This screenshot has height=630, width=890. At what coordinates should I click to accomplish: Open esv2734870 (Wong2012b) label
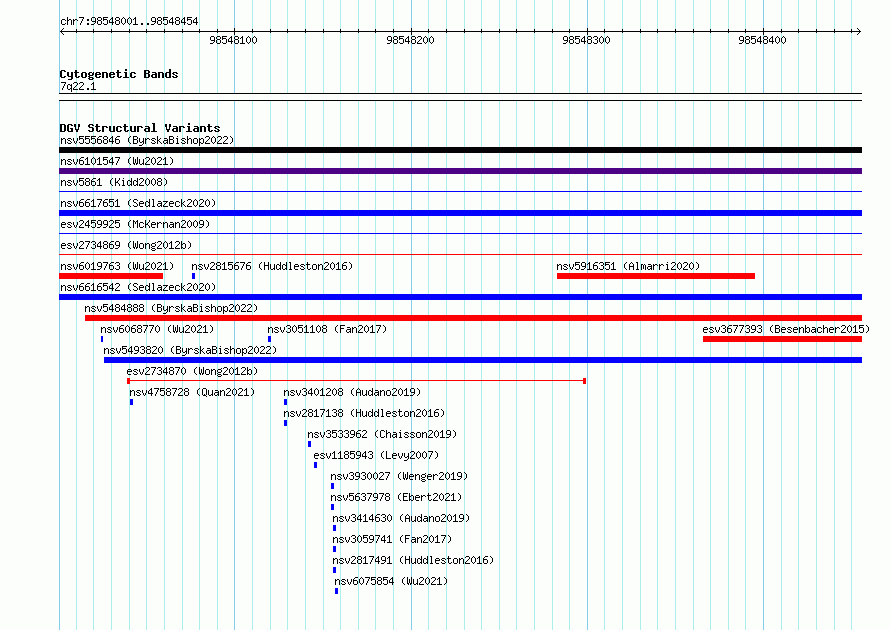192,371
